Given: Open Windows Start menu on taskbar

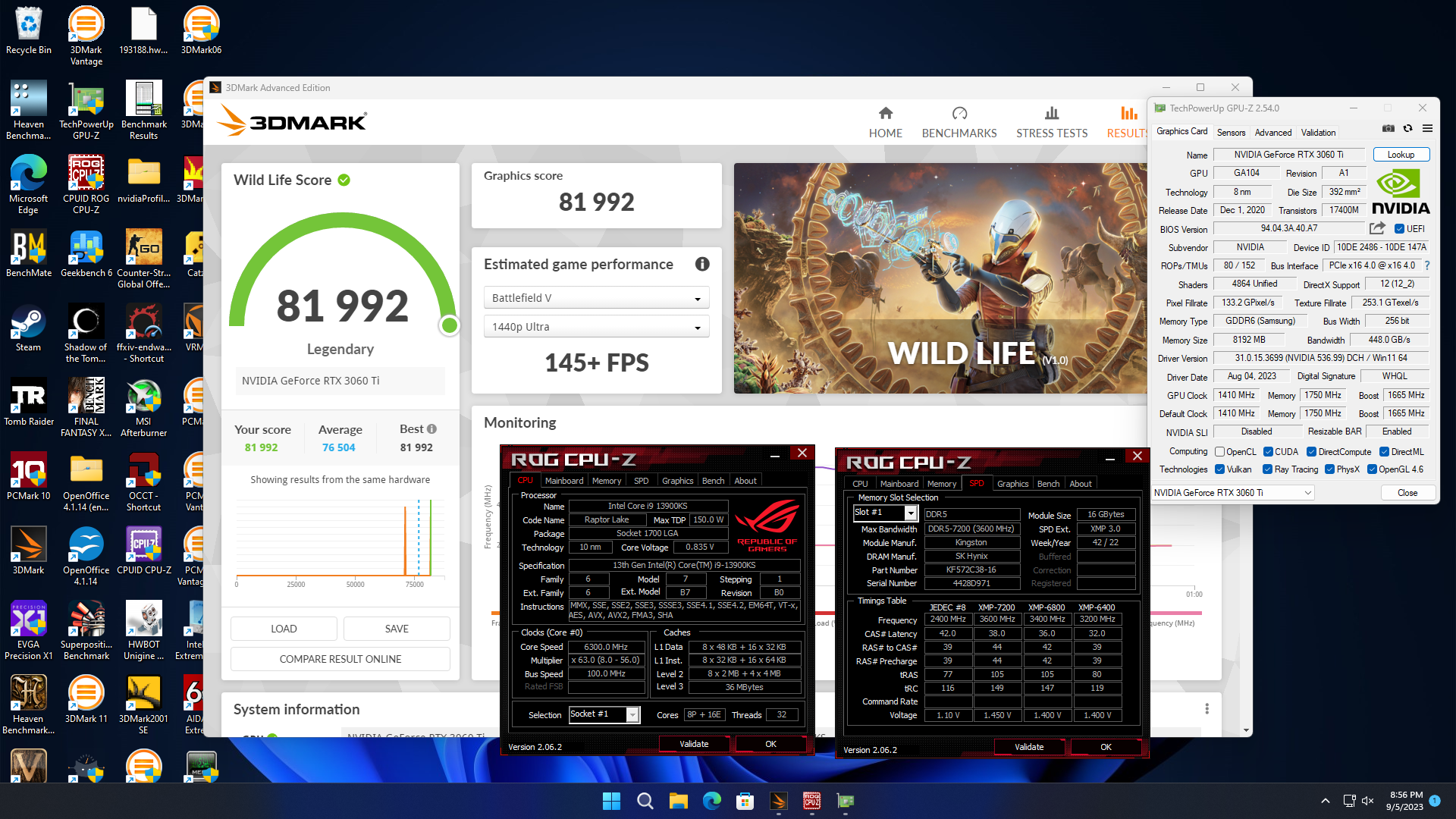Looking at the screenshot, I should point(611,801).
